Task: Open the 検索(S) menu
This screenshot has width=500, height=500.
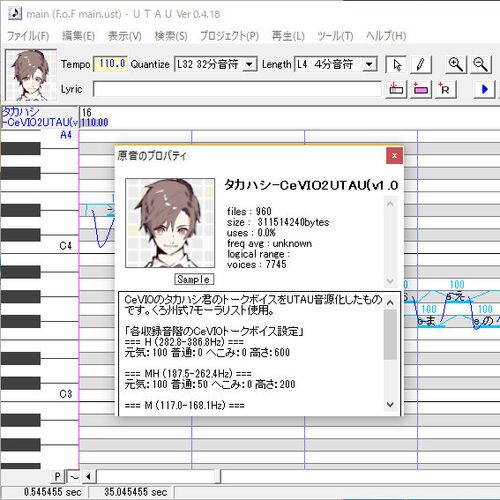Action: tap(171, 36)
